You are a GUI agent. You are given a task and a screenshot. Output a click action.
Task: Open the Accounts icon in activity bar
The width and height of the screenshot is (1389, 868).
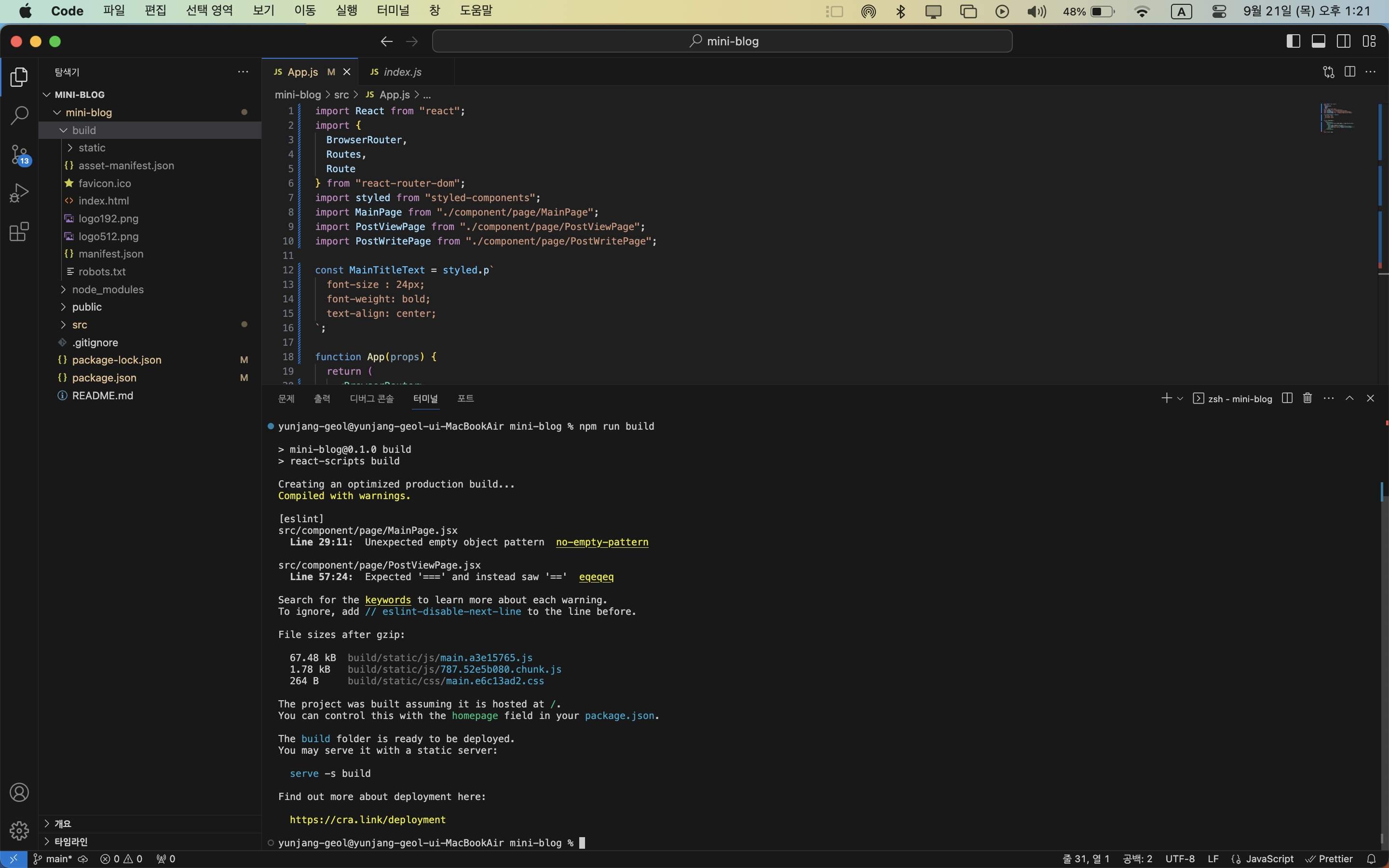pyautogui.click(x=19, y=792)
